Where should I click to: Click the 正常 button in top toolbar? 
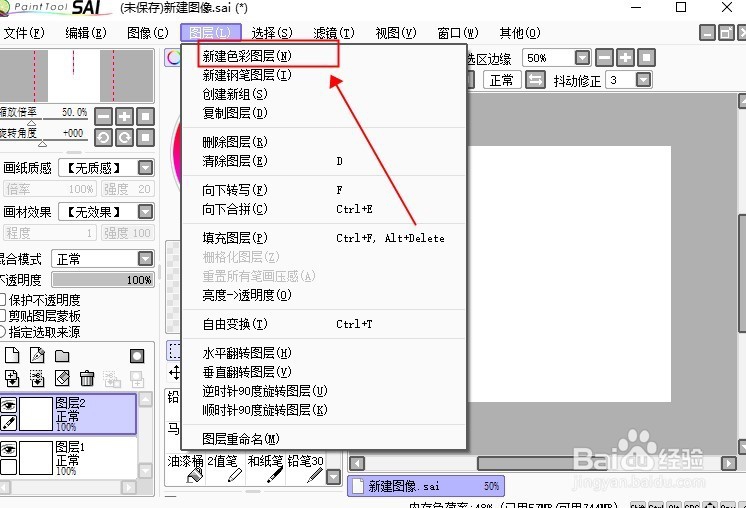coord(502,80)
